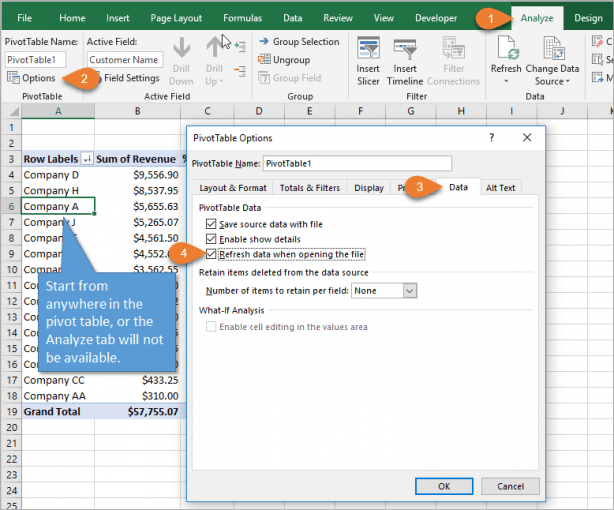The height and width of the screenshot is (510, 614).
Task: Toggle Enable show details checkbox
Action: pos(211,239)
